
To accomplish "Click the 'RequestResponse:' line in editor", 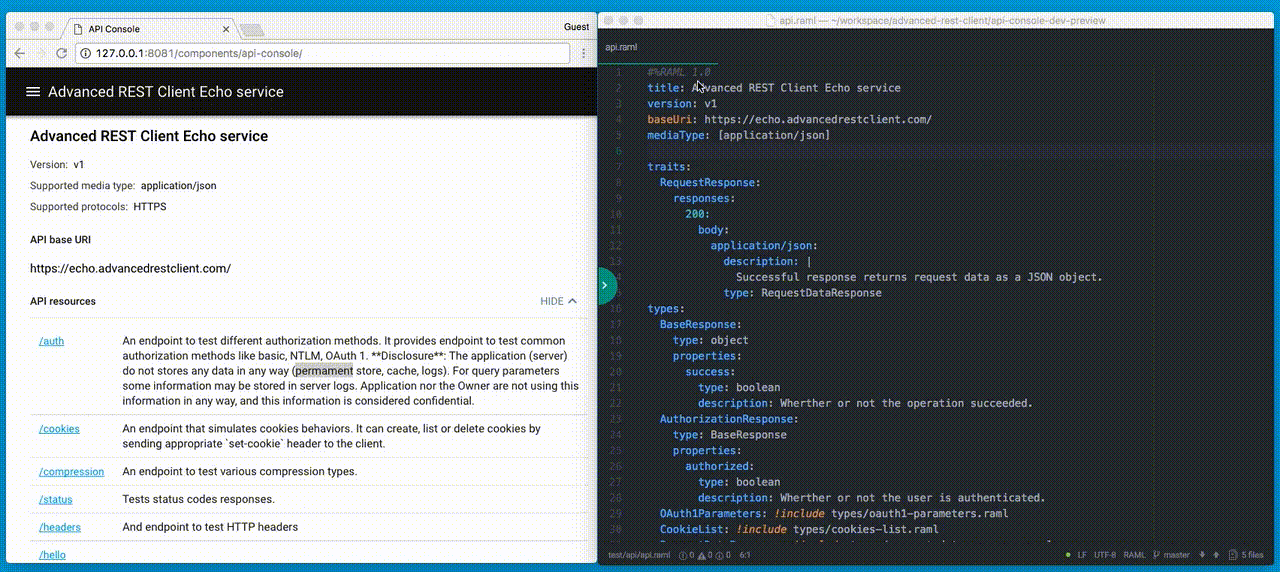I will pos(710,182).
